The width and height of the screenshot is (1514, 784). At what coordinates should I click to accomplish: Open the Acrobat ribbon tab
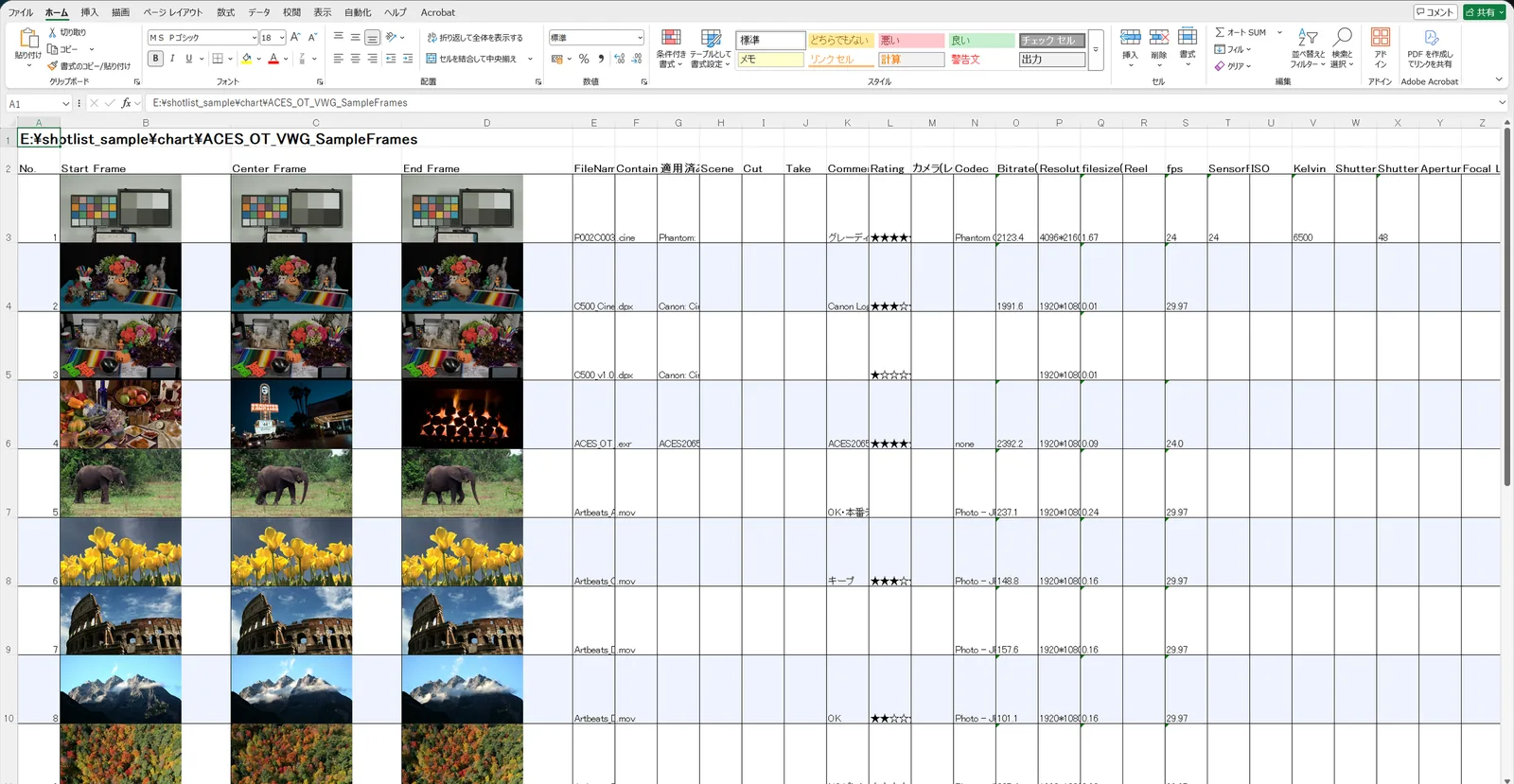pyautogui.click(x=438, y=12)
